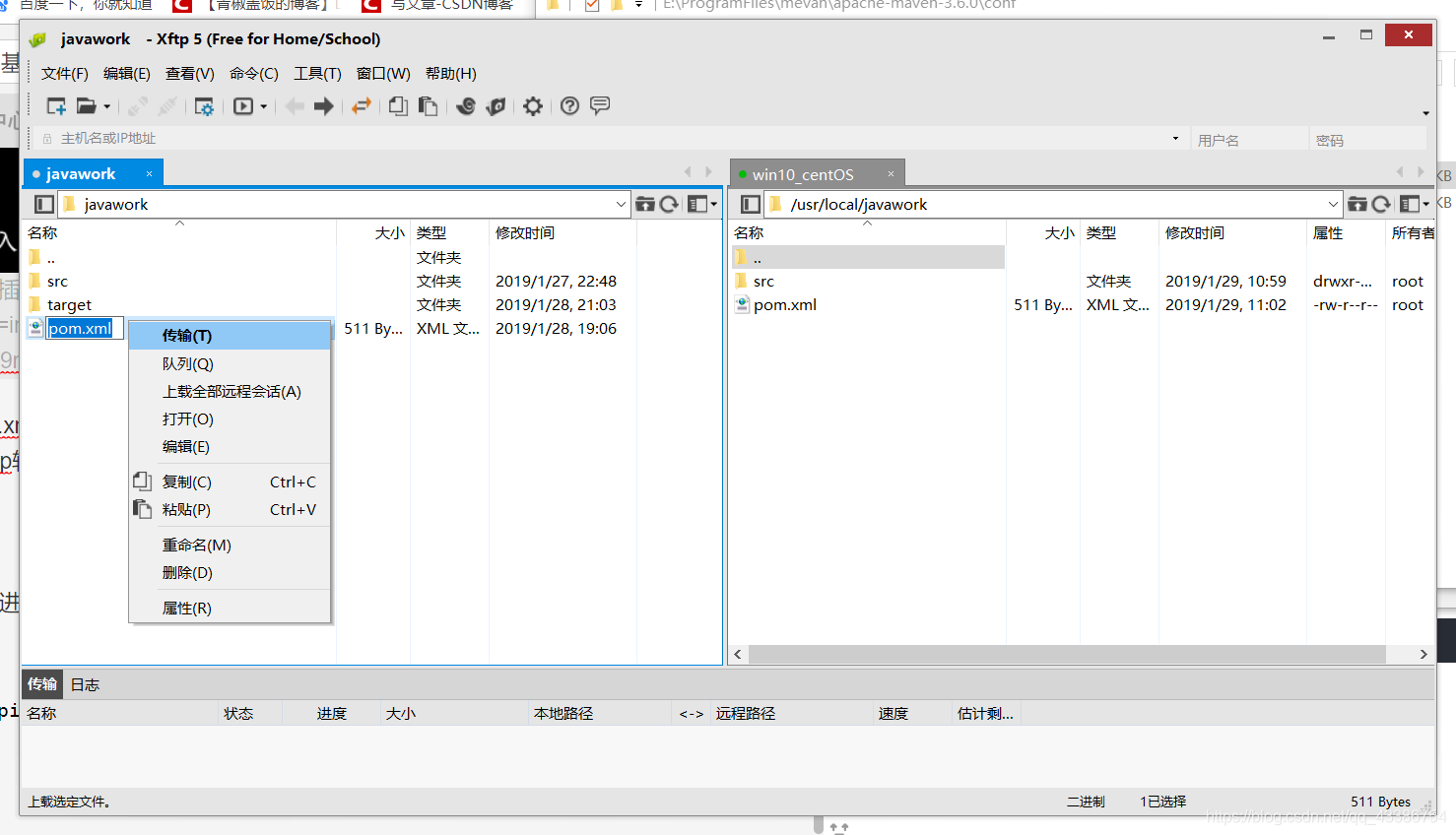Expand the Open Session dropdown arrow
Viewport: 1456px width, 835px height.
coord(106,106)
